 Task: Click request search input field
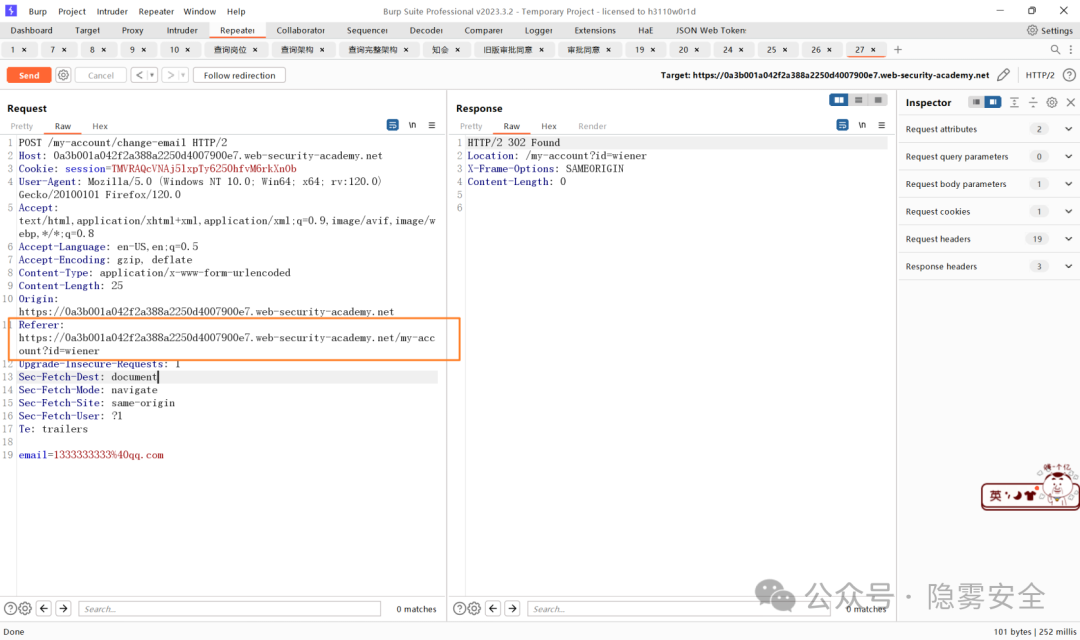(229, 609)
